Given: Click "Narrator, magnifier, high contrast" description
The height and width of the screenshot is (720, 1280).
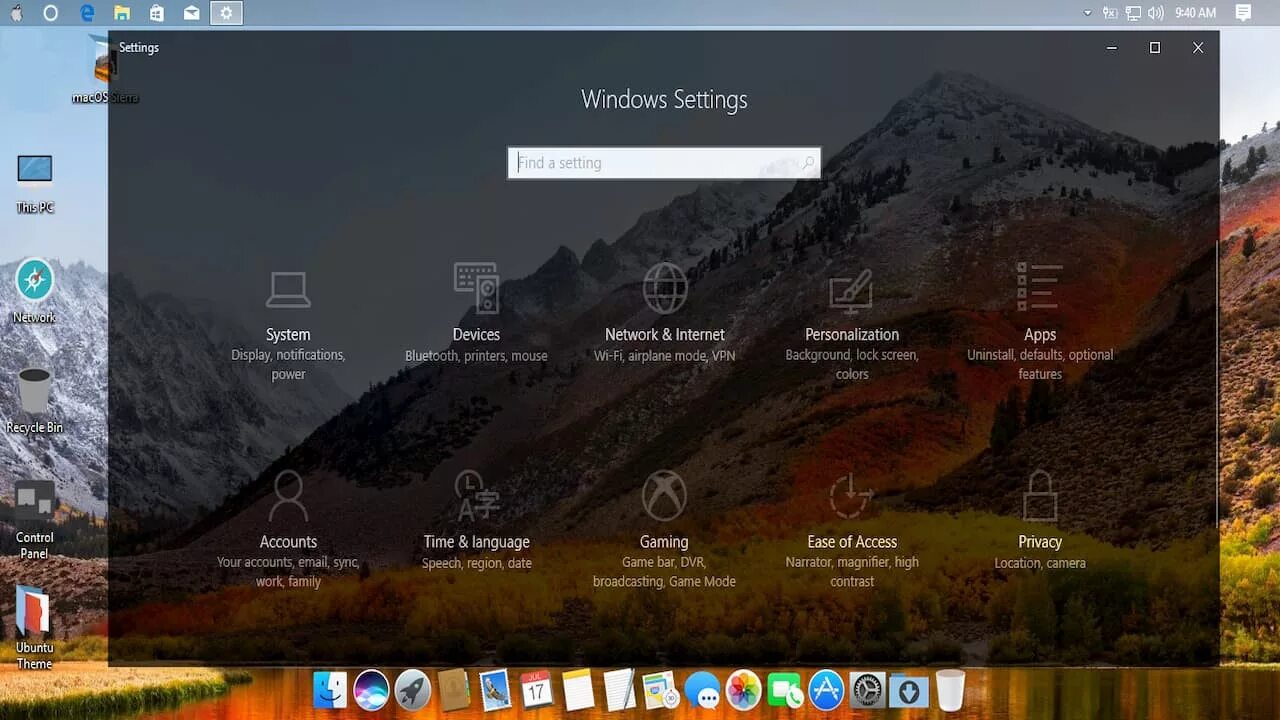Looking at the screenshot, I should [x=852, y=571].
